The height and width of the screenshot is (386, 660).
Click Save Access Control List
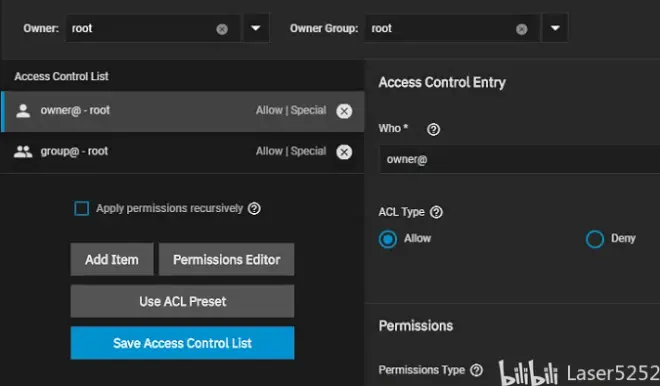pyautogui.click(x=182, y=343)
